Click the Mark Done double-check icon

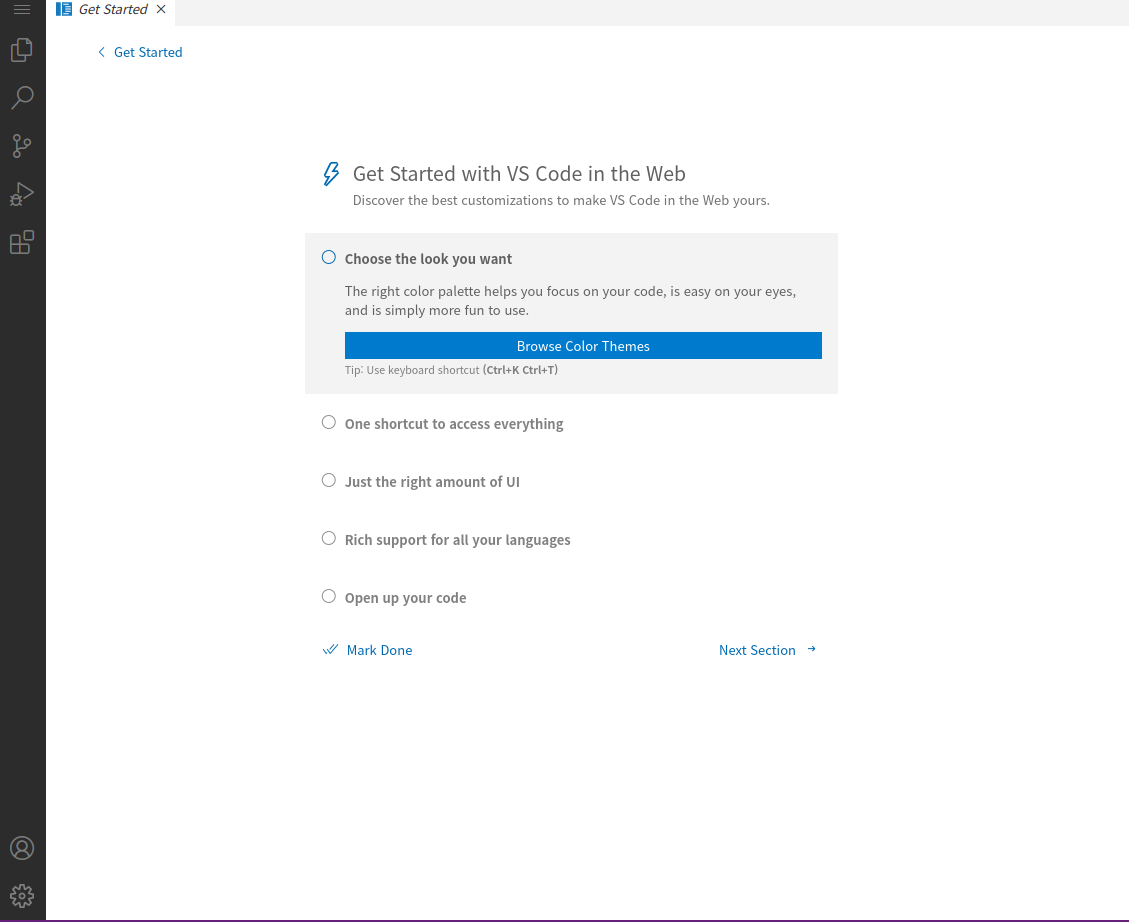point(330,649)
